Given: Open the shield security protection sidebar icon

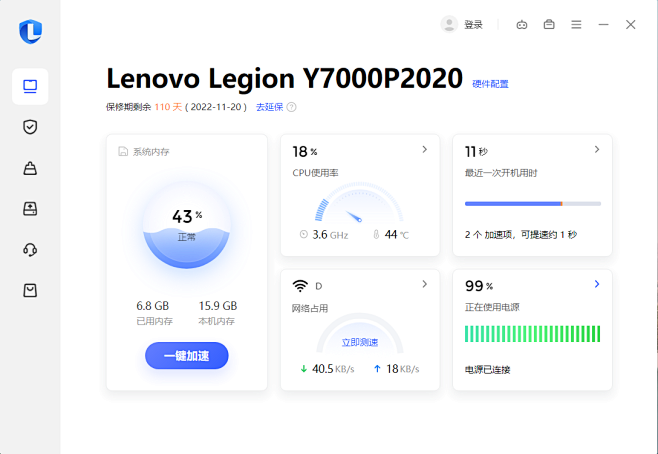Looking at the screenshot, I should [x=30, y=127].
